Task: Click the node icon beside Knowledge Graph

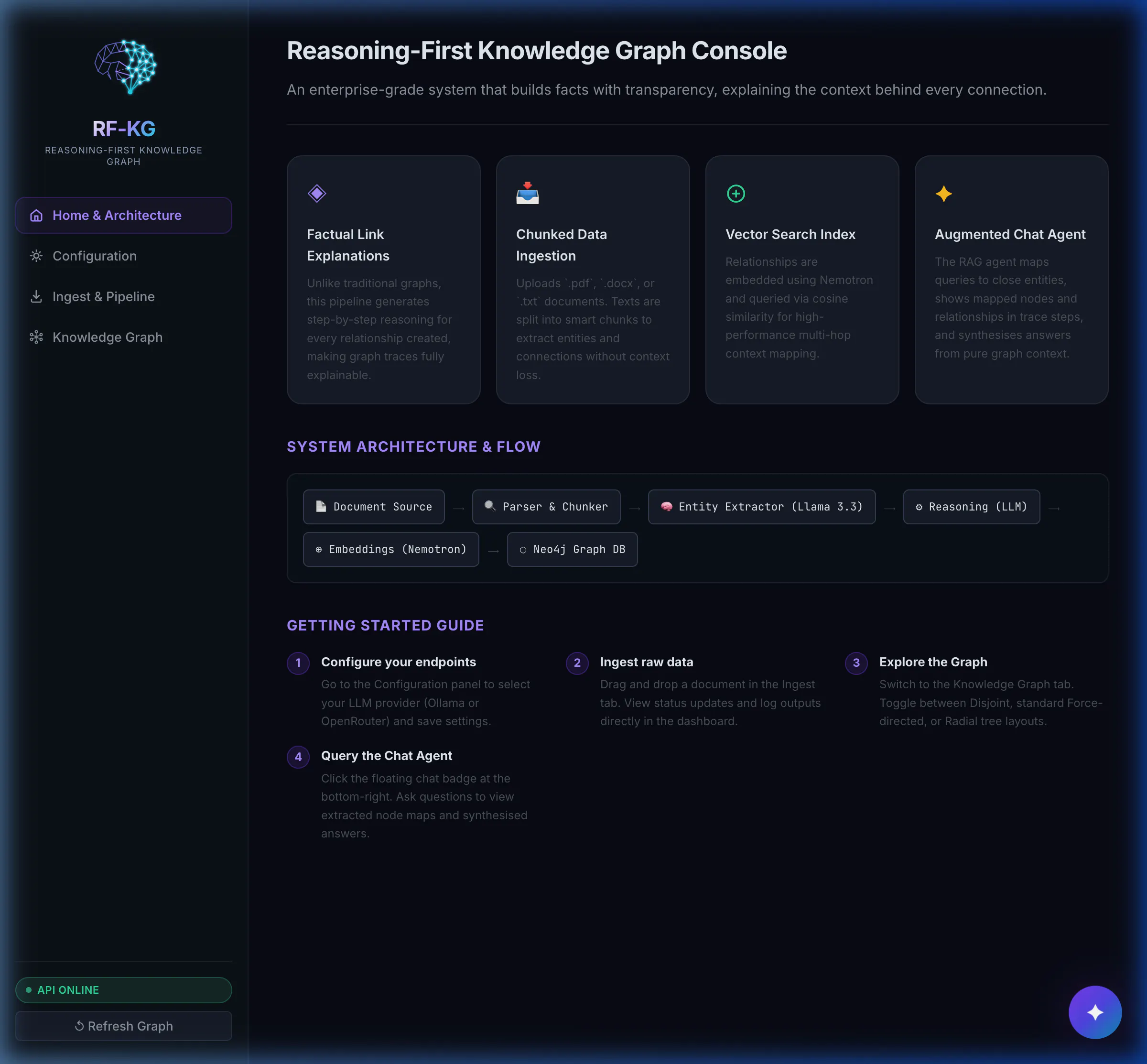Action: click(x=36, y=337)
